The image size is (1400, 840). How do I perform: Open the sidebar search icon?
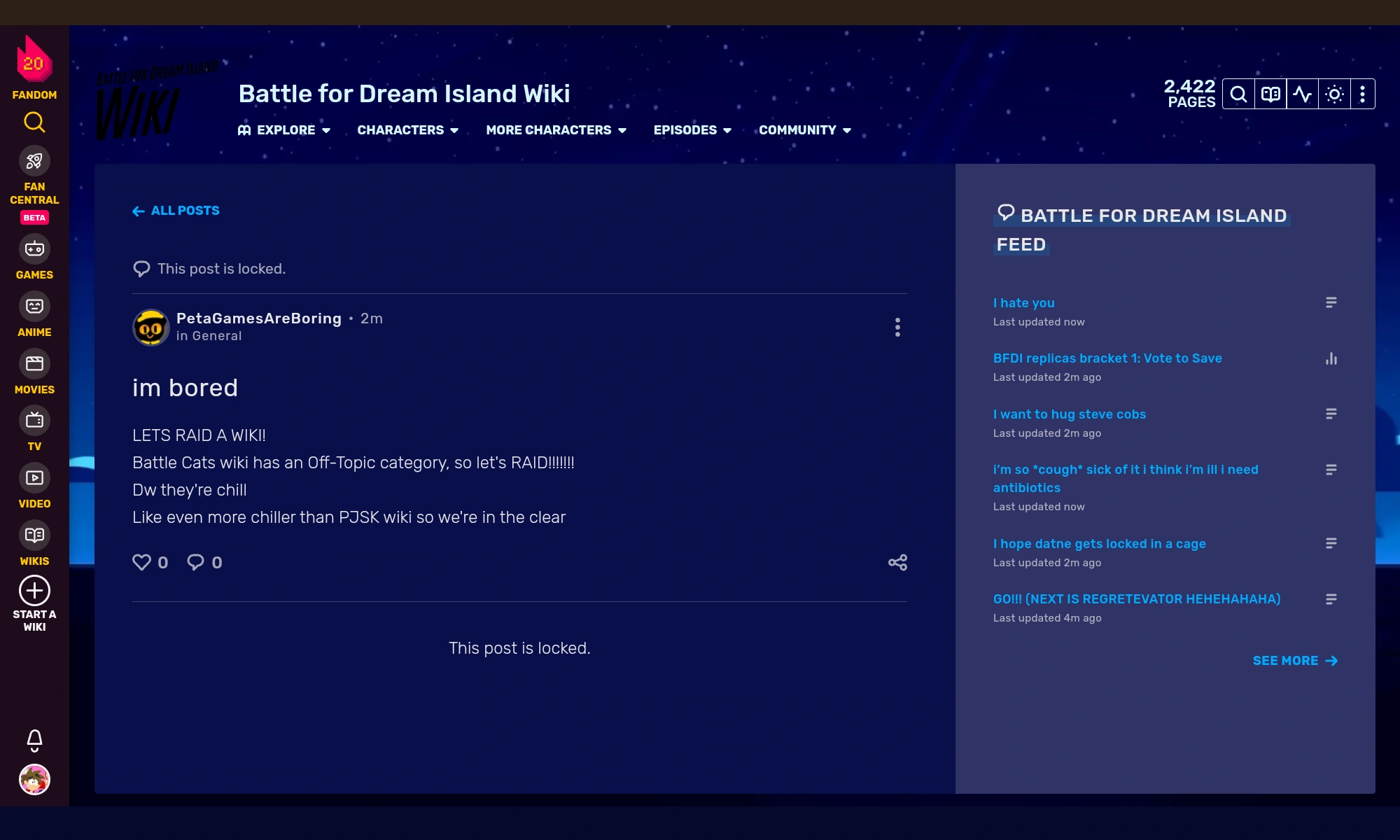coord(34,122)
